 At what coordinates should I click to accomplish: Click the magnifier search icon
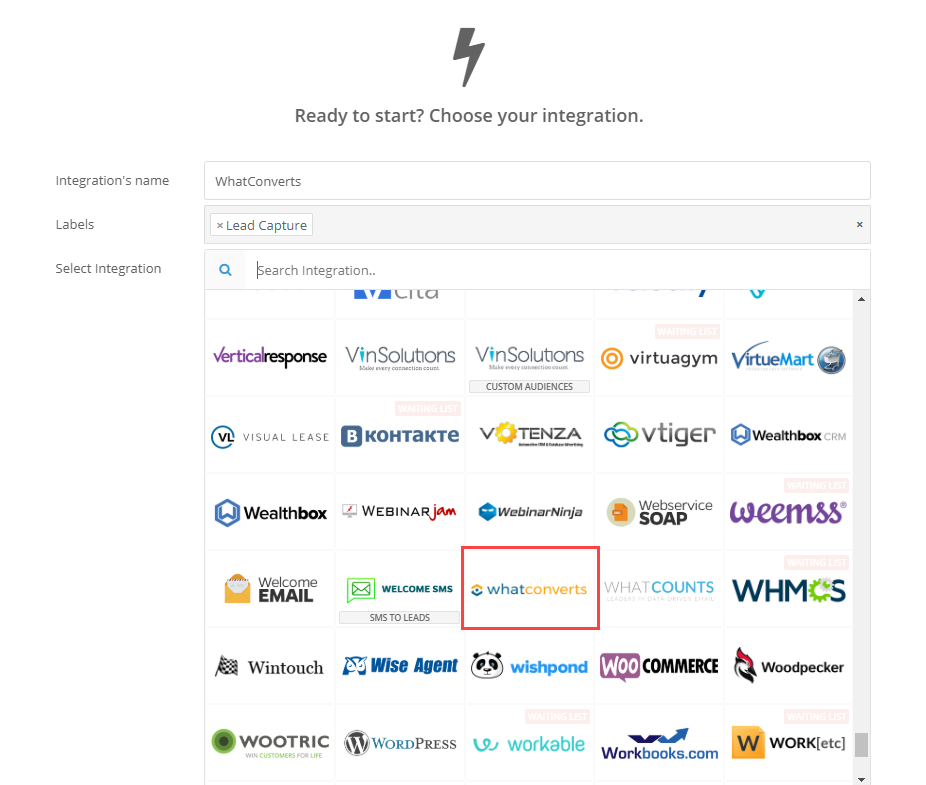point(225,270)
